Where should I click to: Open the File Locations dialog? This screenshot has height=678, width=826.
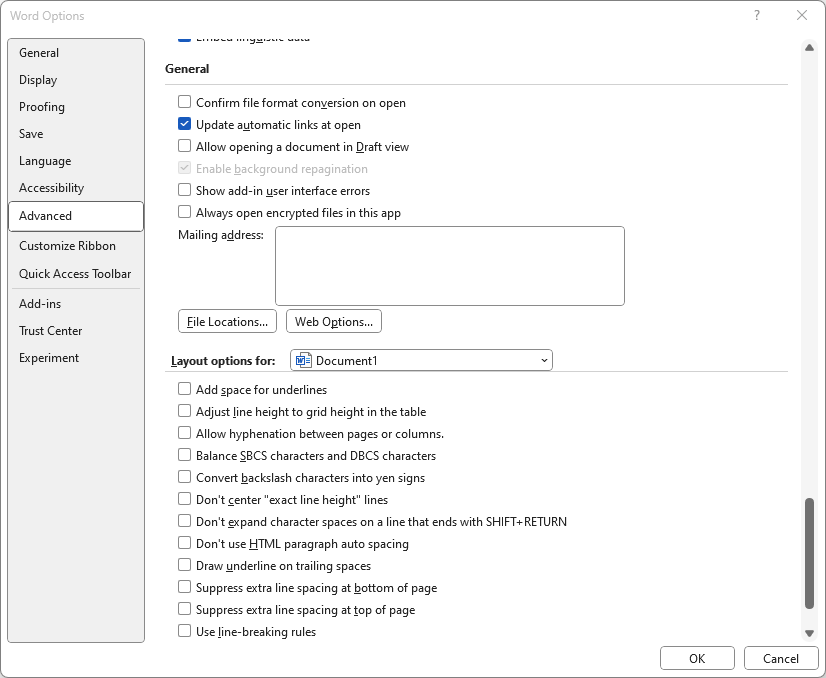pos(227,321)
